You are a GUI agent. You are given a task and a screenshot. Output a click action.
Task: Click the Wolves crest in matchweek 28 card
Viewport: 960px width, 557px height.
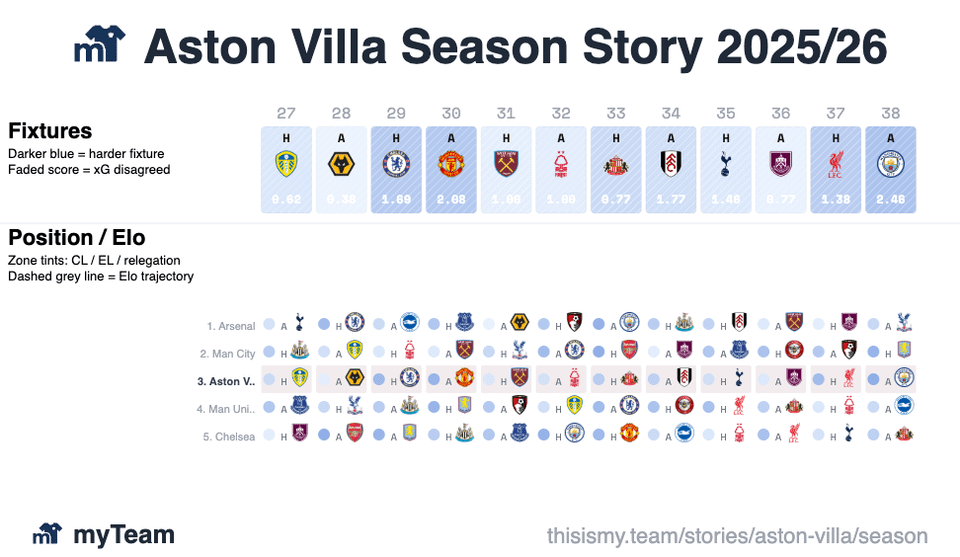(341, 165)
